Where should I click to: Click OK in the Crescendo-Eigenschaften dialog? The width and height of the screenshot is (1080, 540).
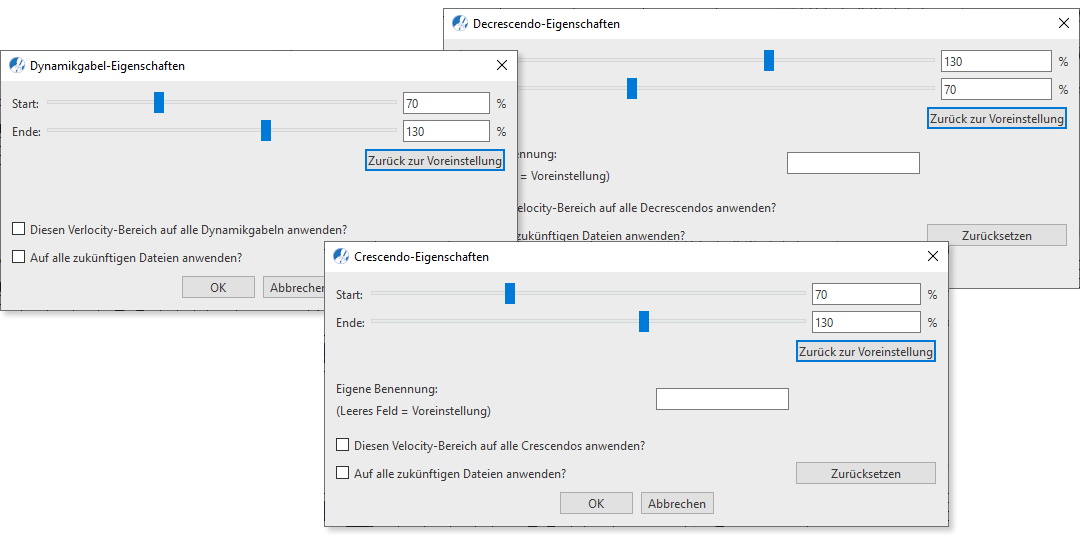click(x=596, y=503)
